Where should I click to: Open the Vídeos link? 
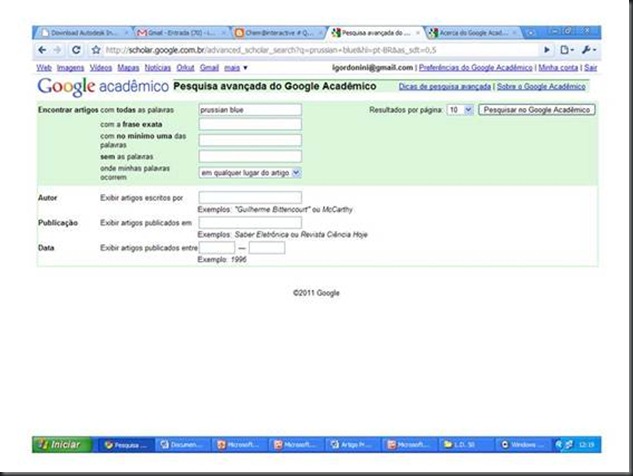pos(101,68)
